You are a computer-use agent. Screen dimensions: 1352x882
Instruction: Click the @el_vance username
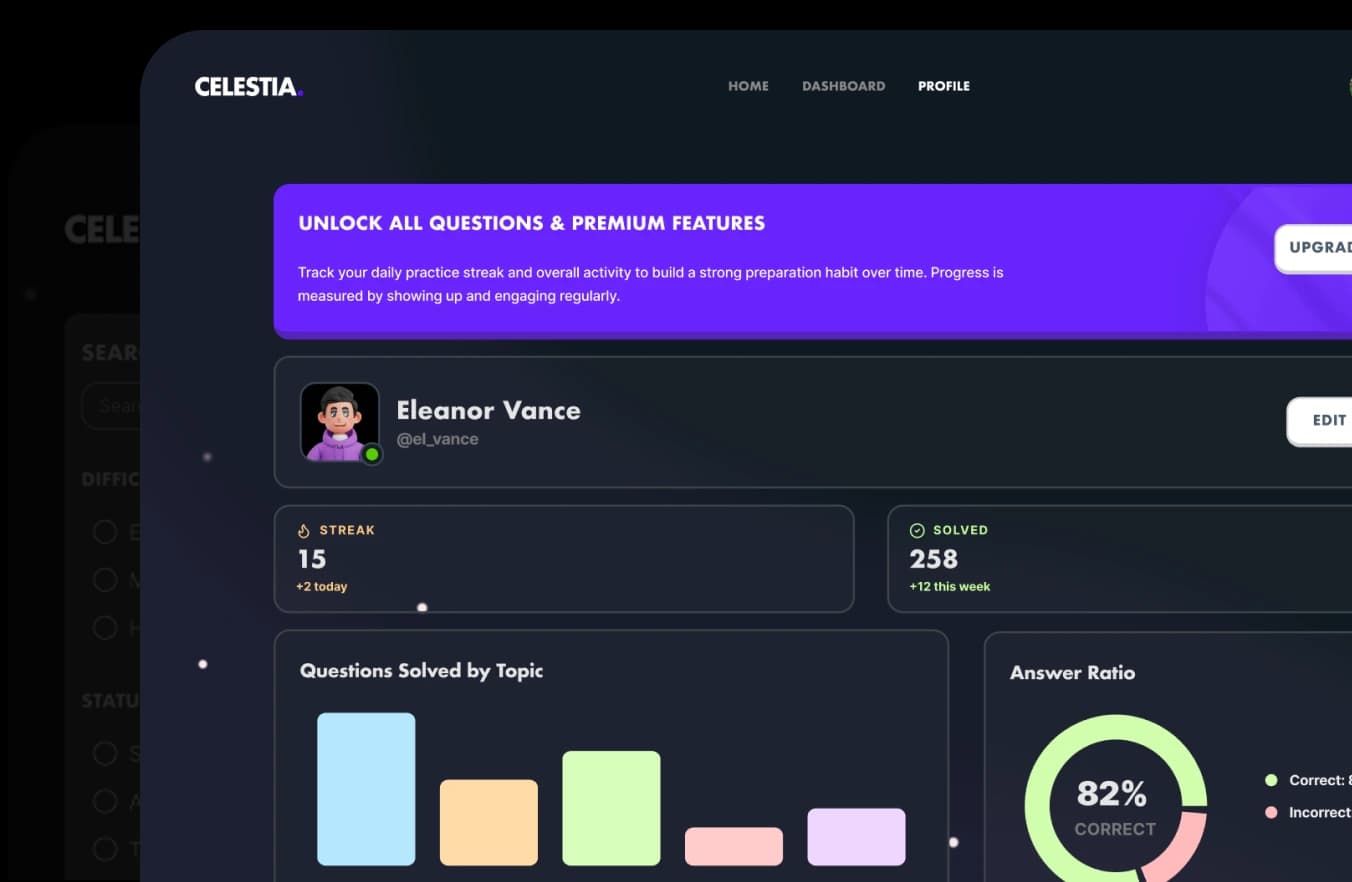(x=437, y=439)
